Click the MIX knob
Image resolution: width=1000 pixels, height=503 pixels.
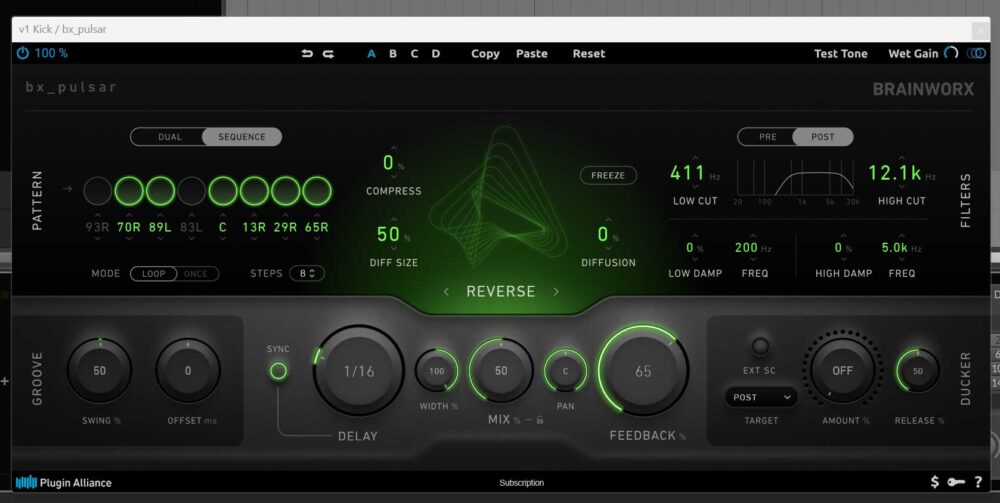pyautogui.click(x=501, y=370)
